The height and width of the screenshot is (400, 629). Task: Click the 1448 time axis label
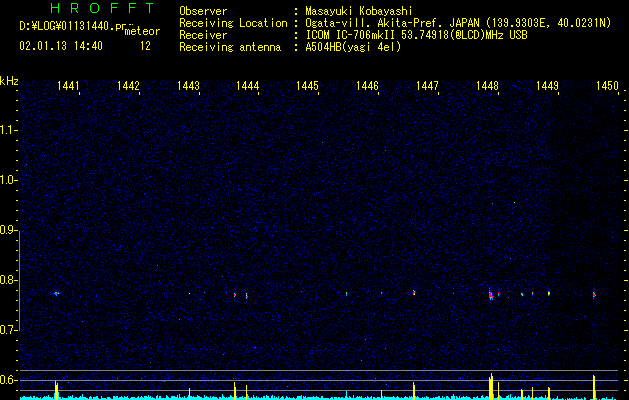487,86
